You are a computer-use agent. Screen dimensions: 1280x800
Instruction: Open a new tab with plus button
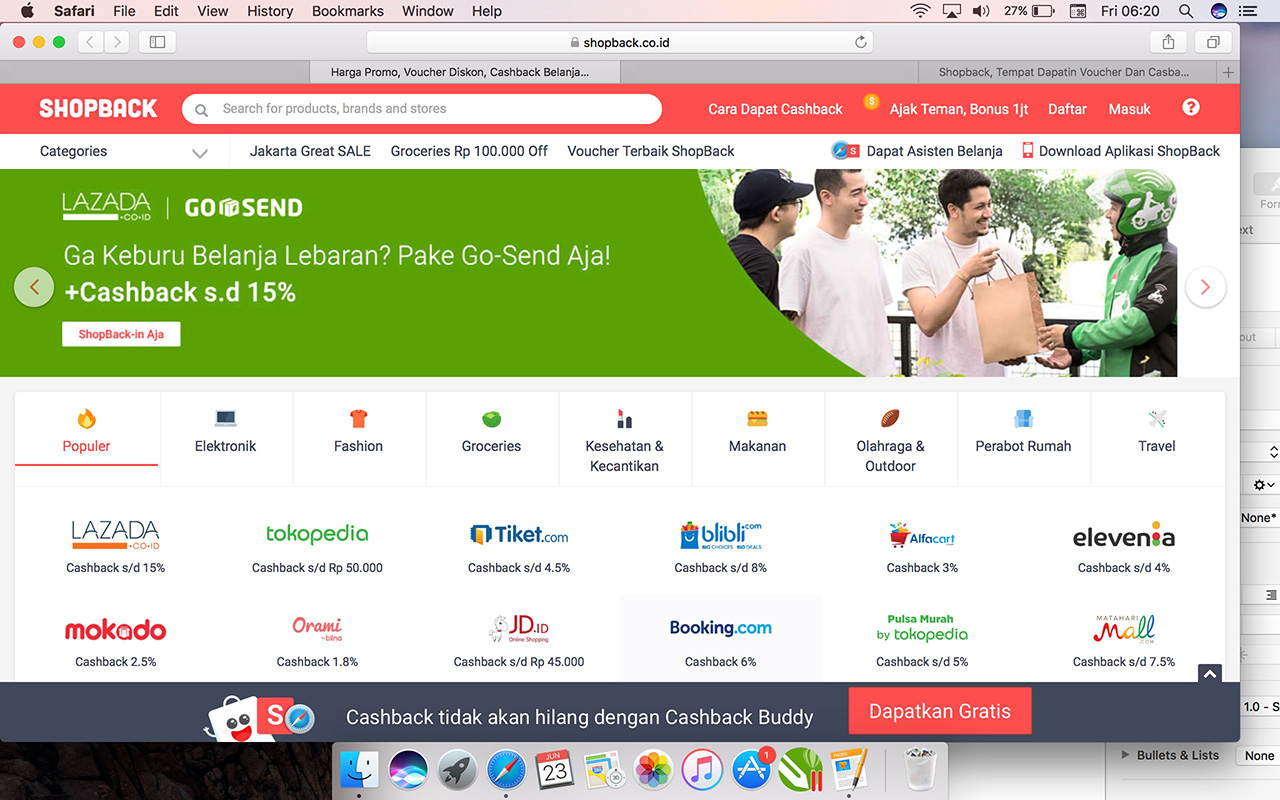click(1228, 72)
